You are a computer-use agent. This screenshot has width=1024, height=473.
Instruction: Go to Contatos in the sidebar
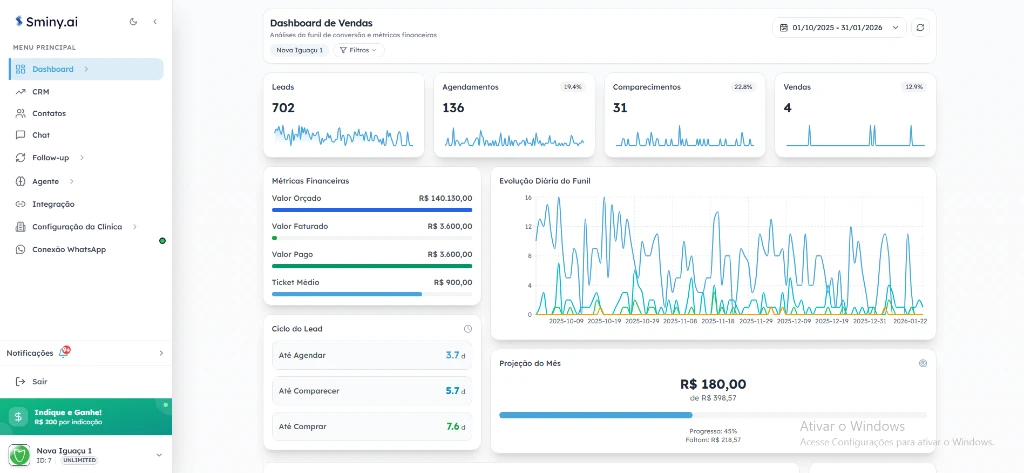pos(48,113)
